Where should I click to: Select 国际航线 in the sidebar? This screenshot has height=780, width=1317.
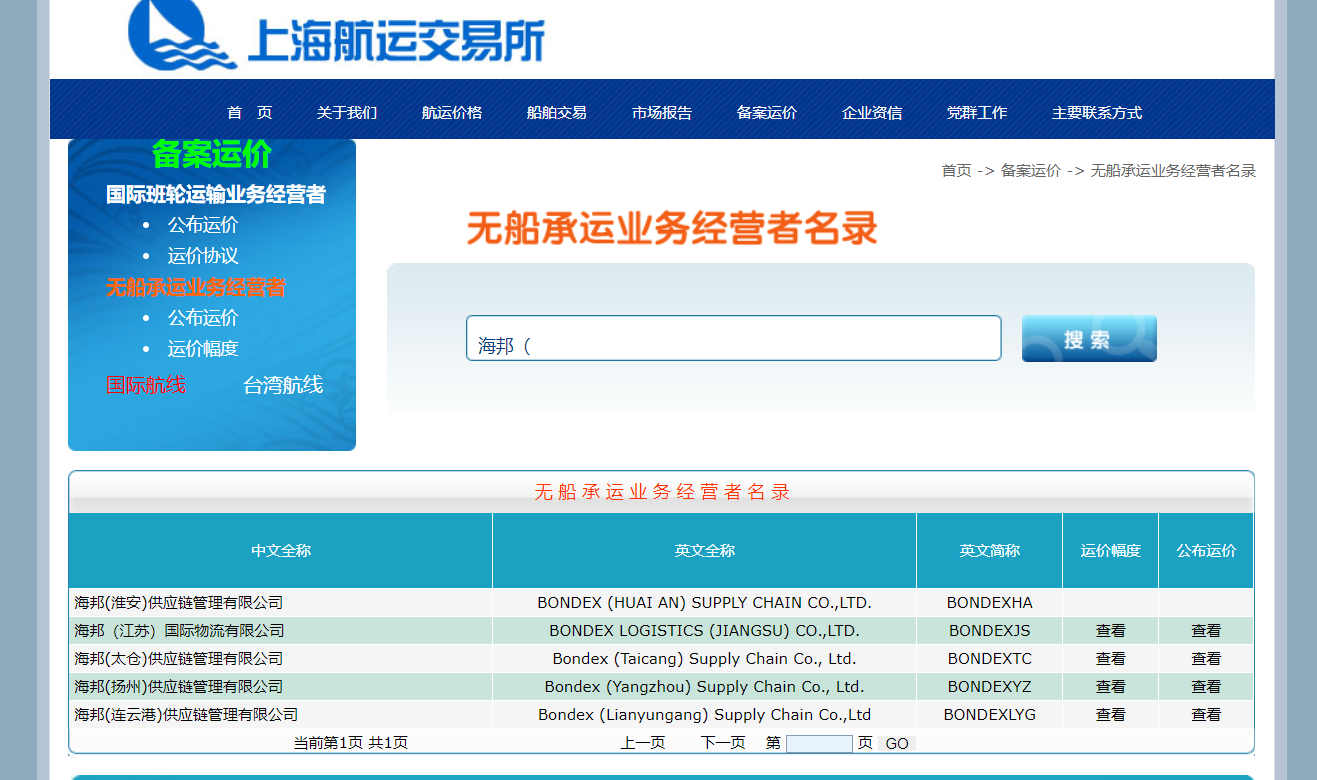146,386
